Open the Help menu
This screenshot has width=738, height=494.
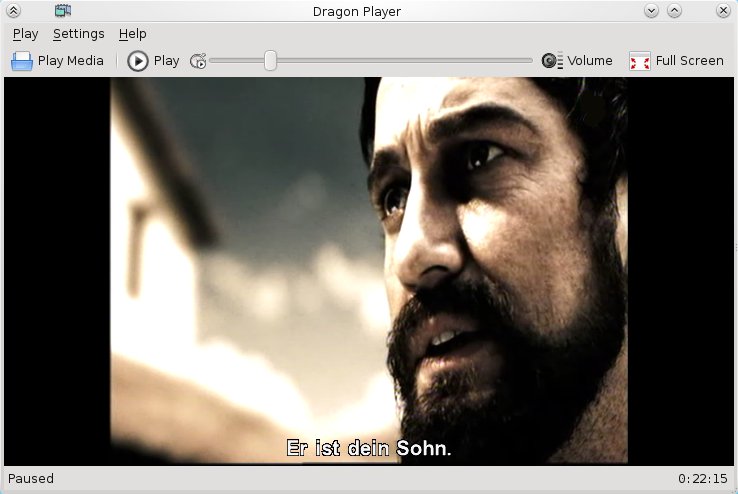tap(132, 34)
